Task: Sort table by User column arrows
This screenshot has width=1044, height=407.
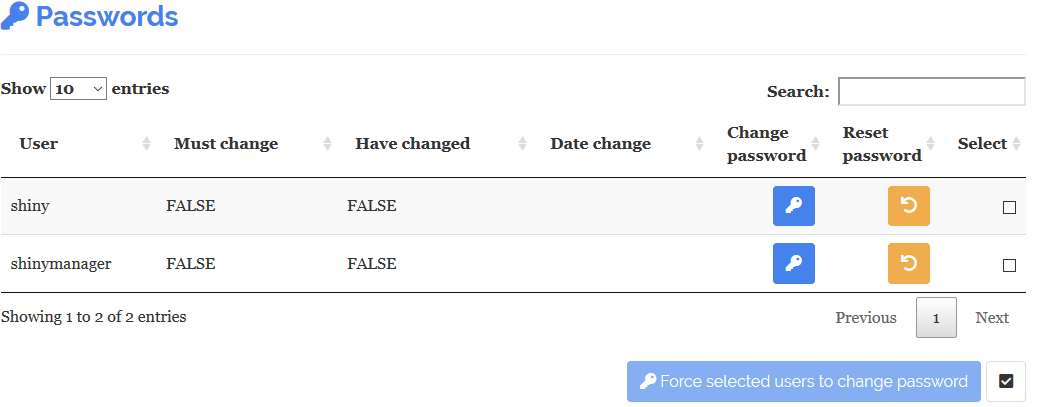Action: (x=146, y=144)
